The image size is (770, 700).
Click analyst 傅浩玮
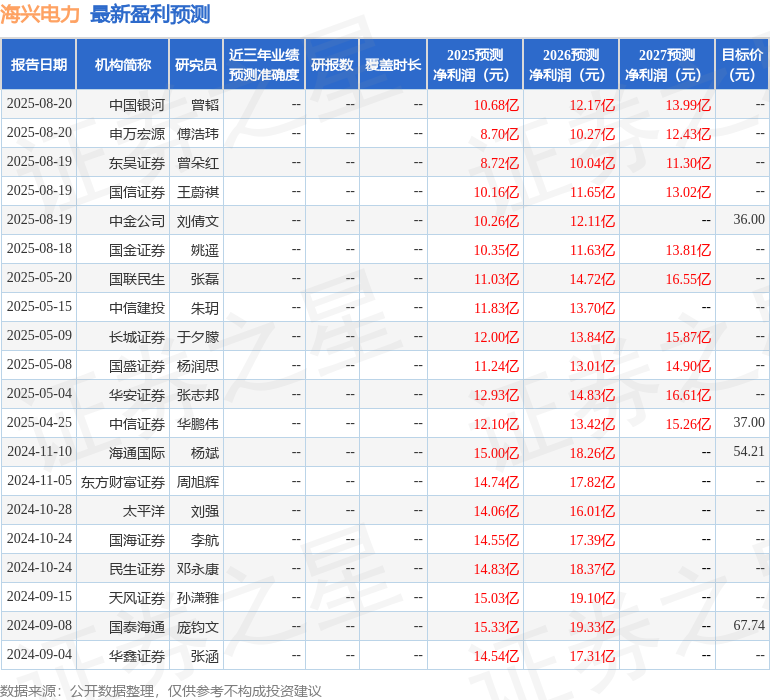pyautogui.click(x=197, y=134)
